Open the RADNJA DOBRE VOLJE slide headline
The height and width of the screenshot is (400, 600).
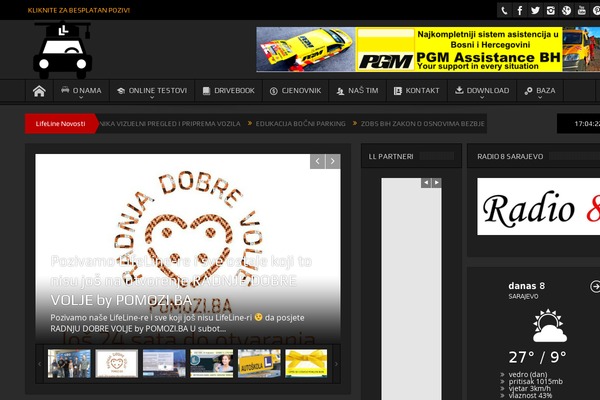(x=181, y=281)
